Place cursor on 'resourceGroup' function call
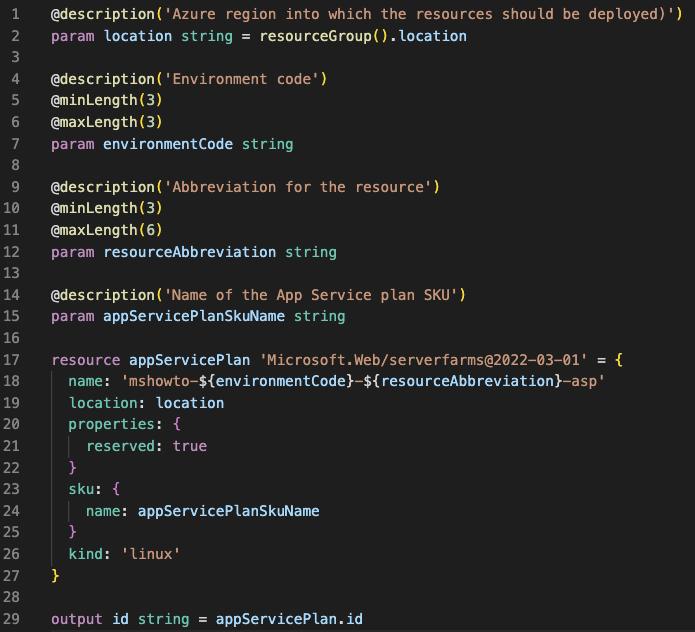This screenshot has height=632, width=695. pos(315,36)
